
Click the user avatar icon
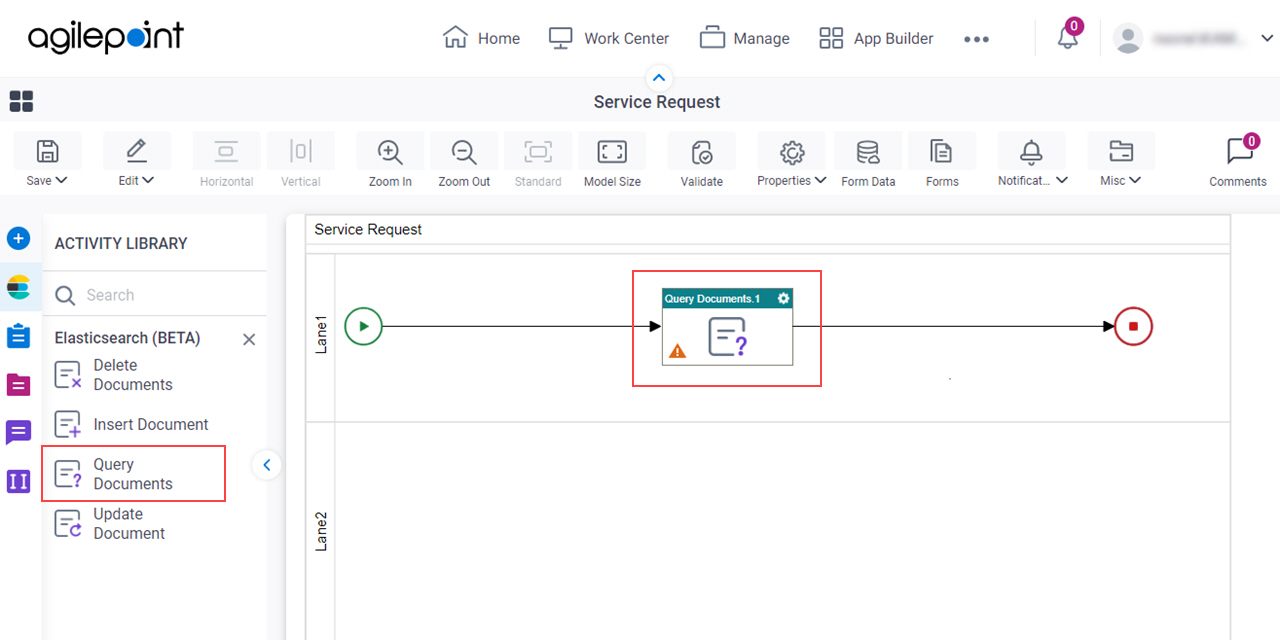point(1128,38)
